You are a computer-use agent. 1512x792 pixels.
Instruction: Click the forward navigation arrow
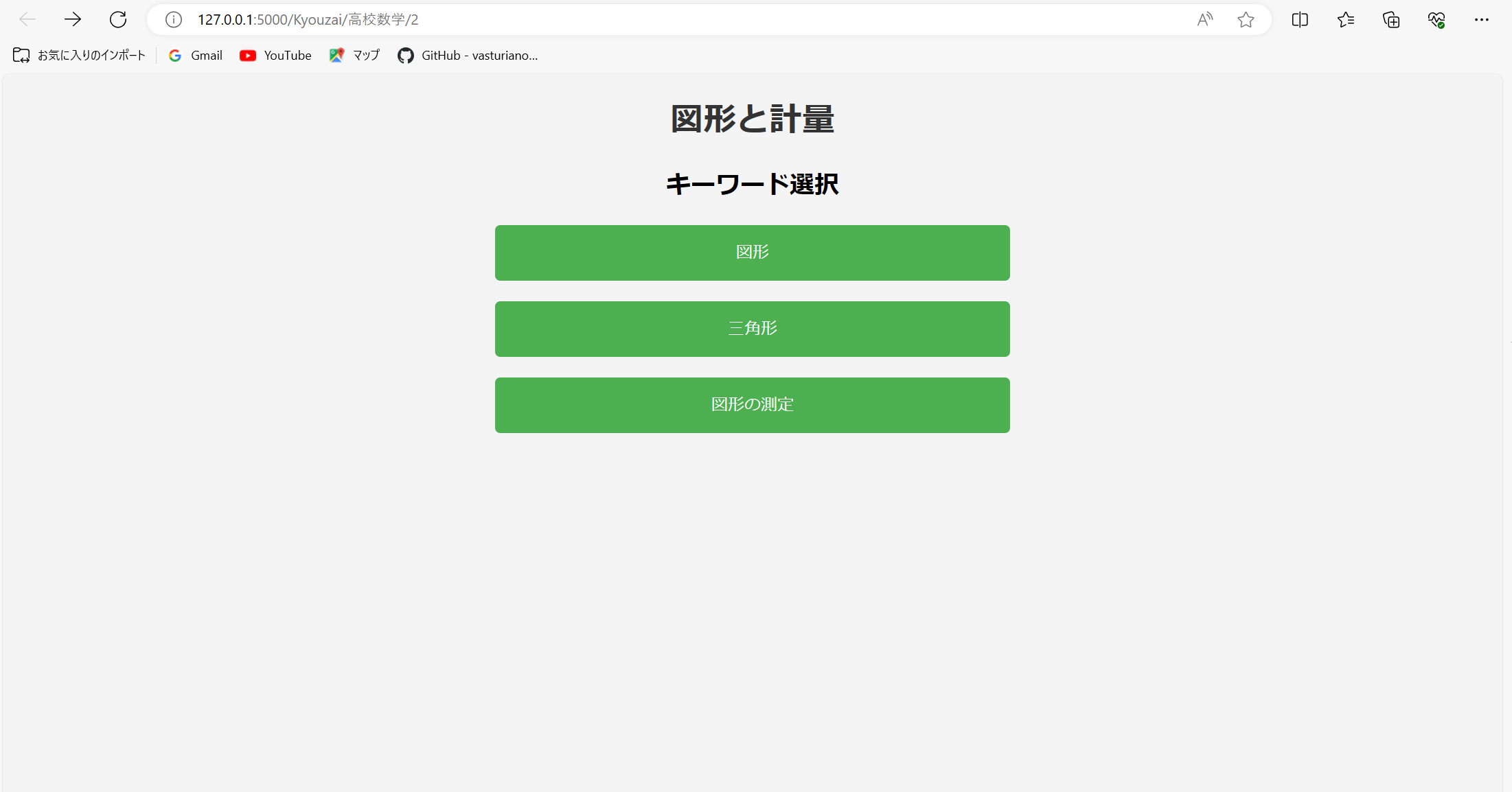pyautogui.click(x=73, y=19)
